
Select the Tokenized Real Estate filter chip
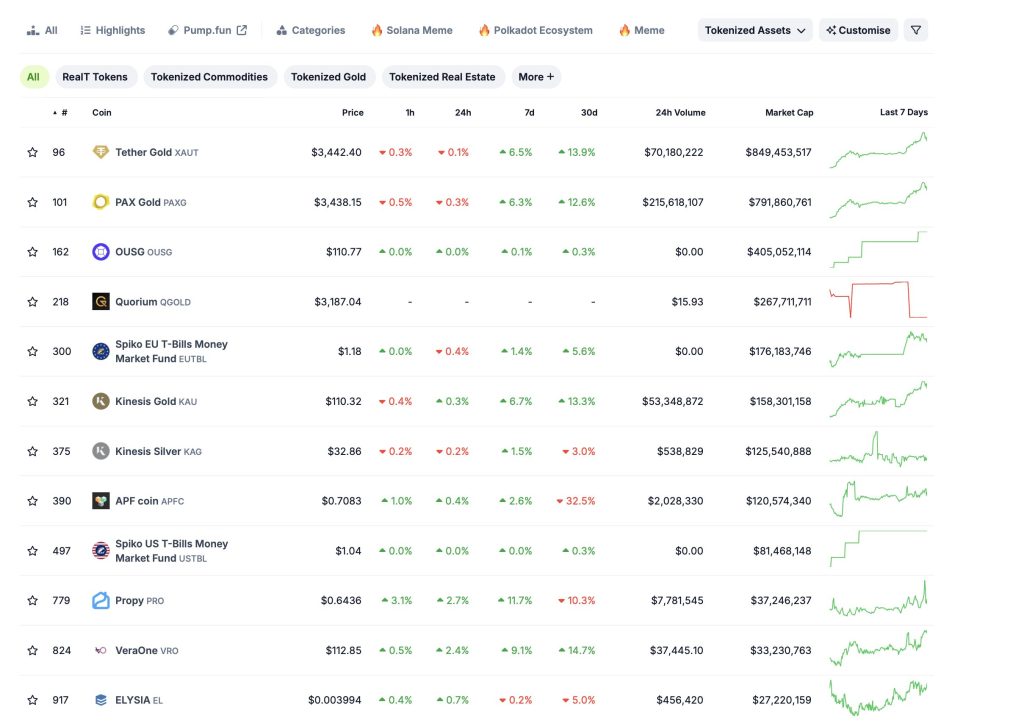coord(442,76)
